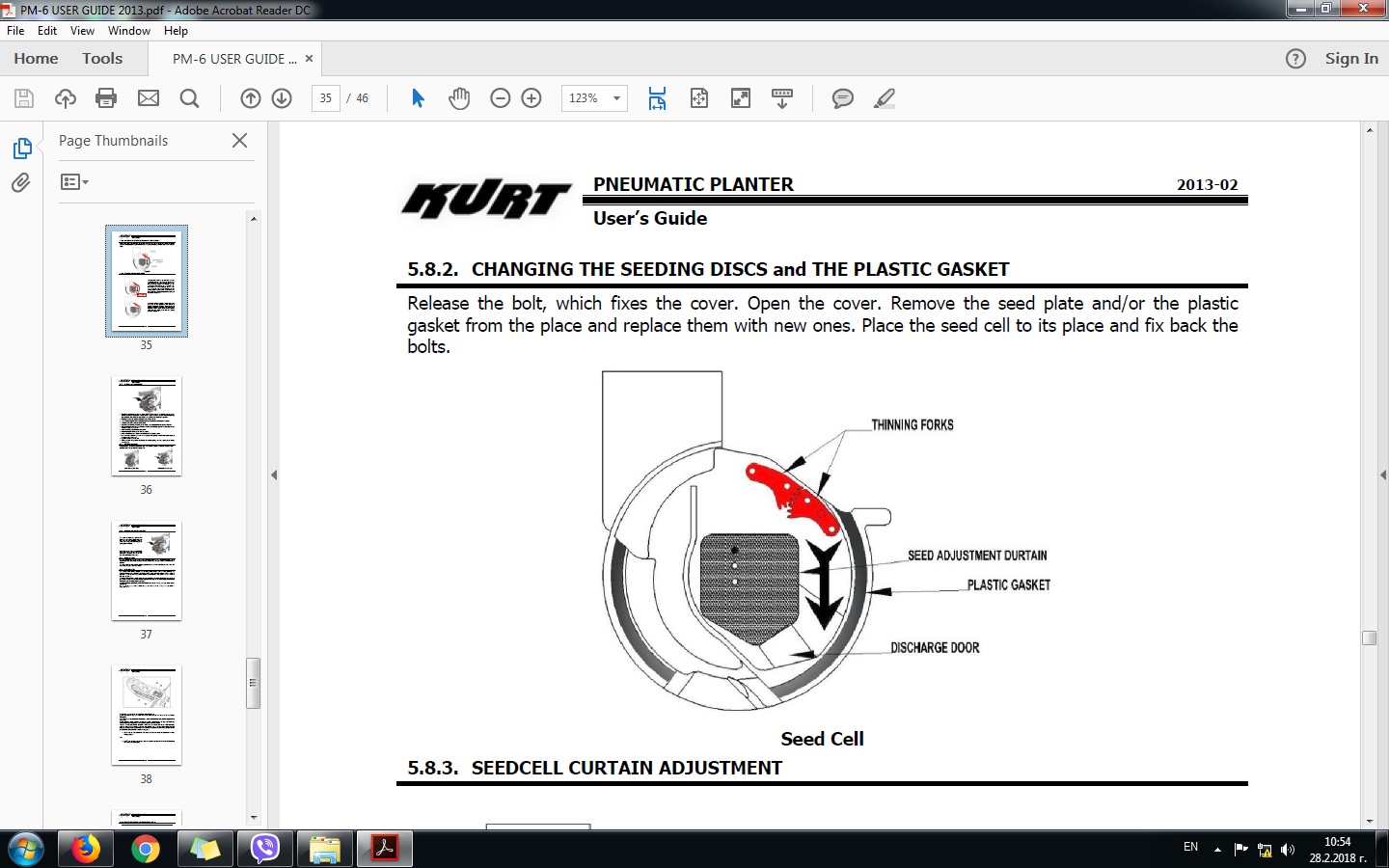Open the Windows Start menu

click(26, 850)
